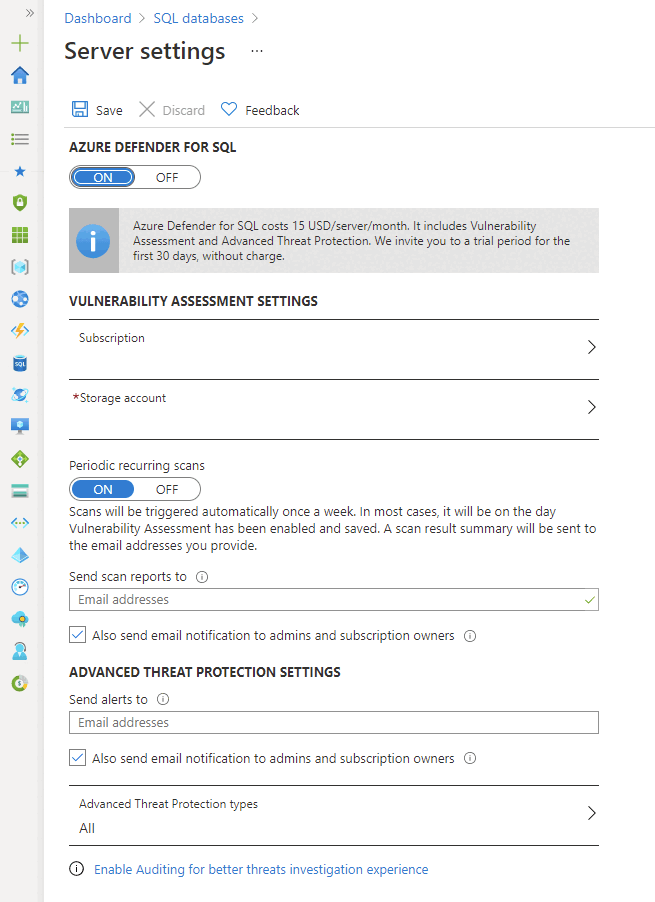Open SQL databases icon in sidebar
Viewport: 655px width, 902px height.
[x=20, y=364]
